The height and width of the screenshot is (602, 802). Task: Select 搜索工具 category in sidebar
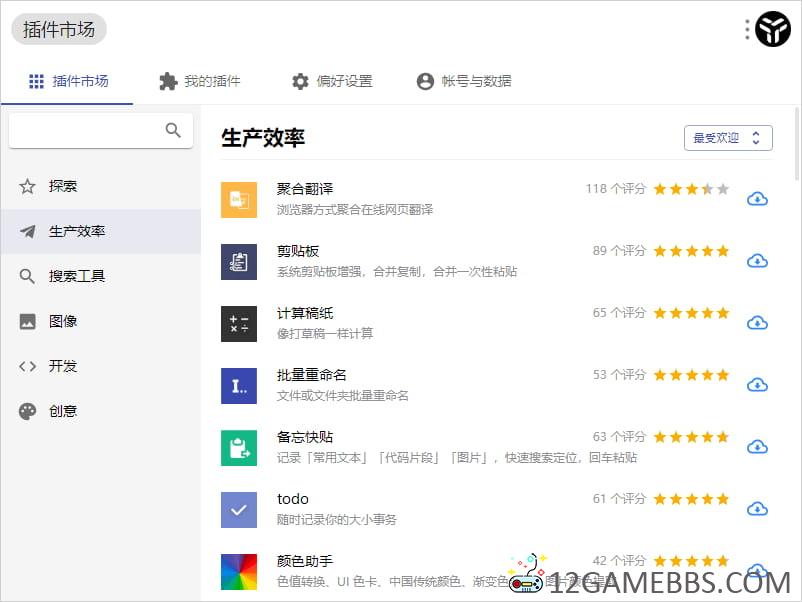point(76,276)
